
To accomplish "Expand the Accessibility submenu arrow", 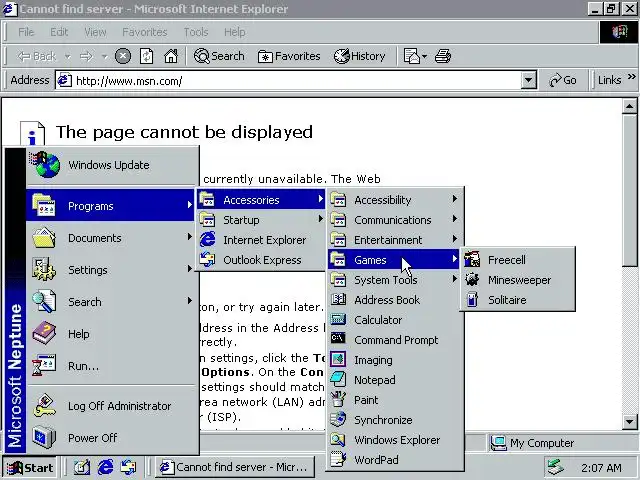I will [x=455, y=199].
